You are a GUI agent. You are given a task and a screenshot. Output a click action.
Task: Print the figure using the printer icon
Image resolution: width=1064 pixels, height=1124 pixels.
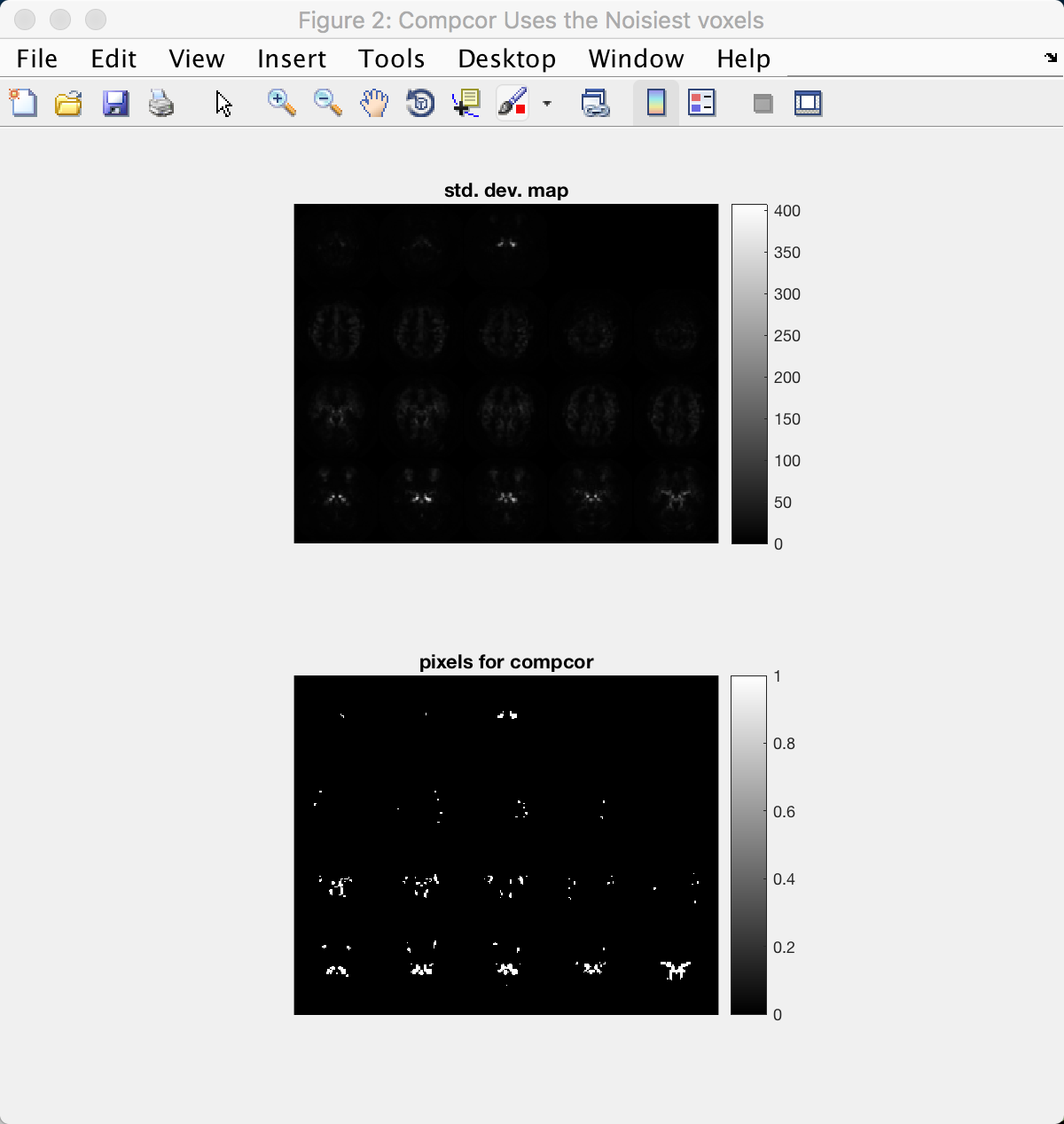pos(161,103)
